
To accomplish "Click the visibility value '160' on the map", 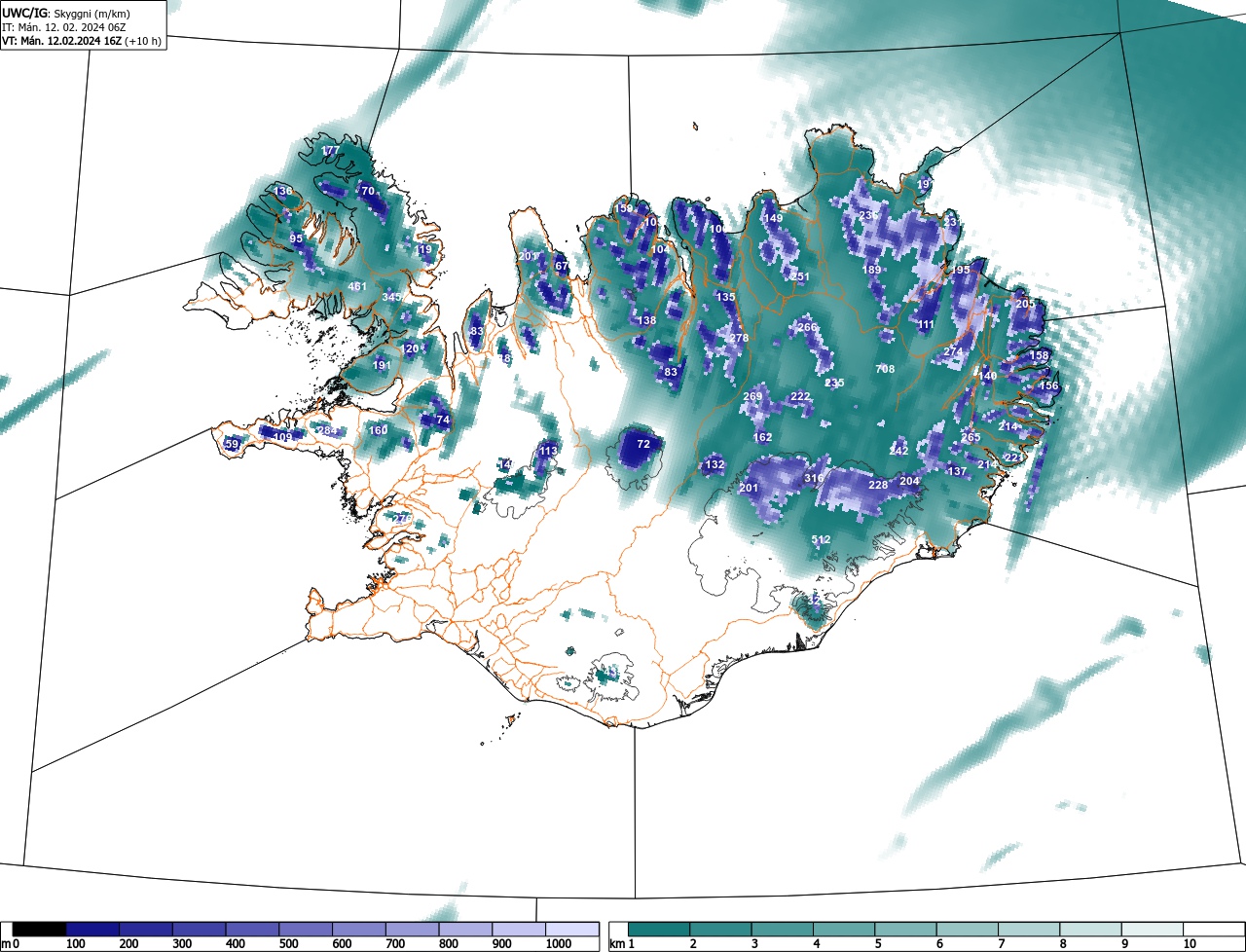I will click(378, 430).
